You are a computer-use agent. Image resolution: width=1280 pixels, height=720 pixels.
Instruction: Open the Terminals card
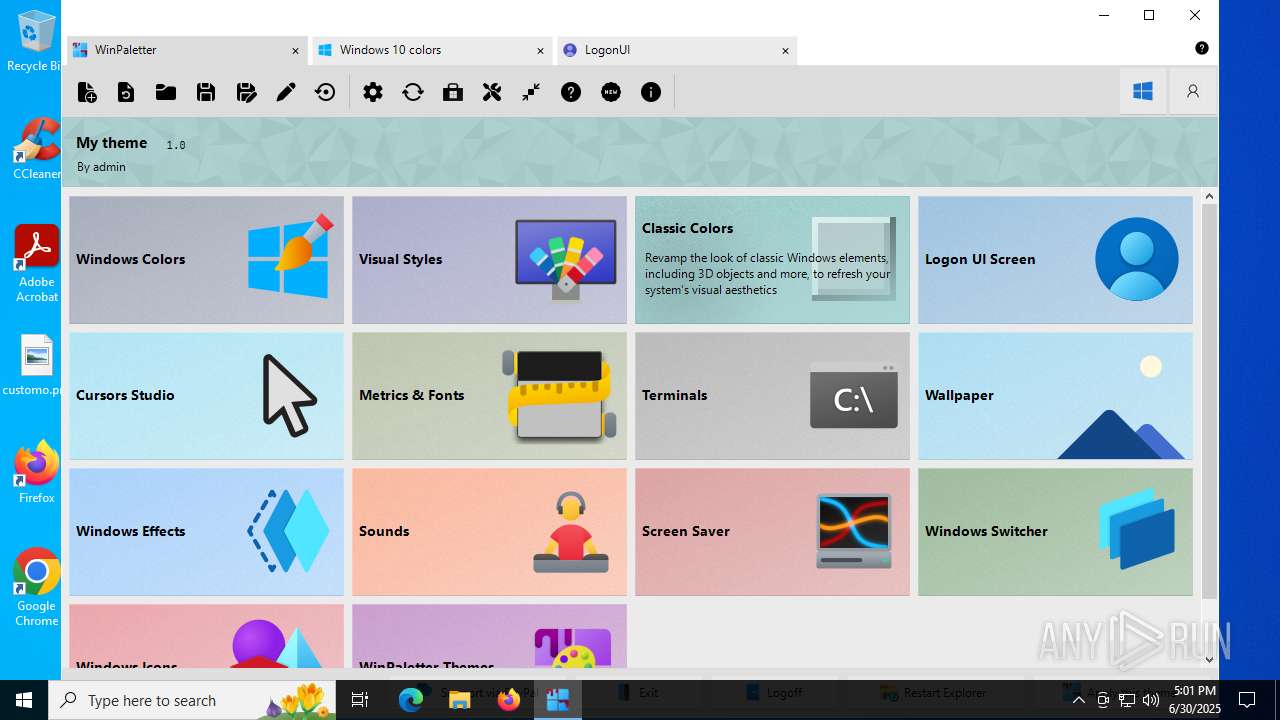(772, 396)
